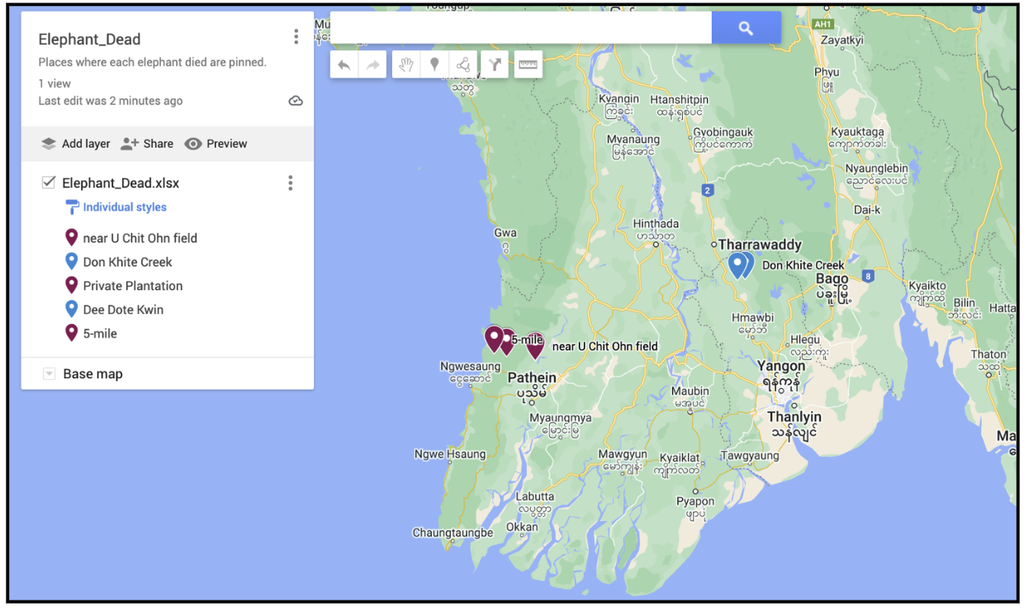Uncheck the Elephant_Dead.xlsx layer checkbox
This screenshot has height=608, width=1024.
pos(48,182)
